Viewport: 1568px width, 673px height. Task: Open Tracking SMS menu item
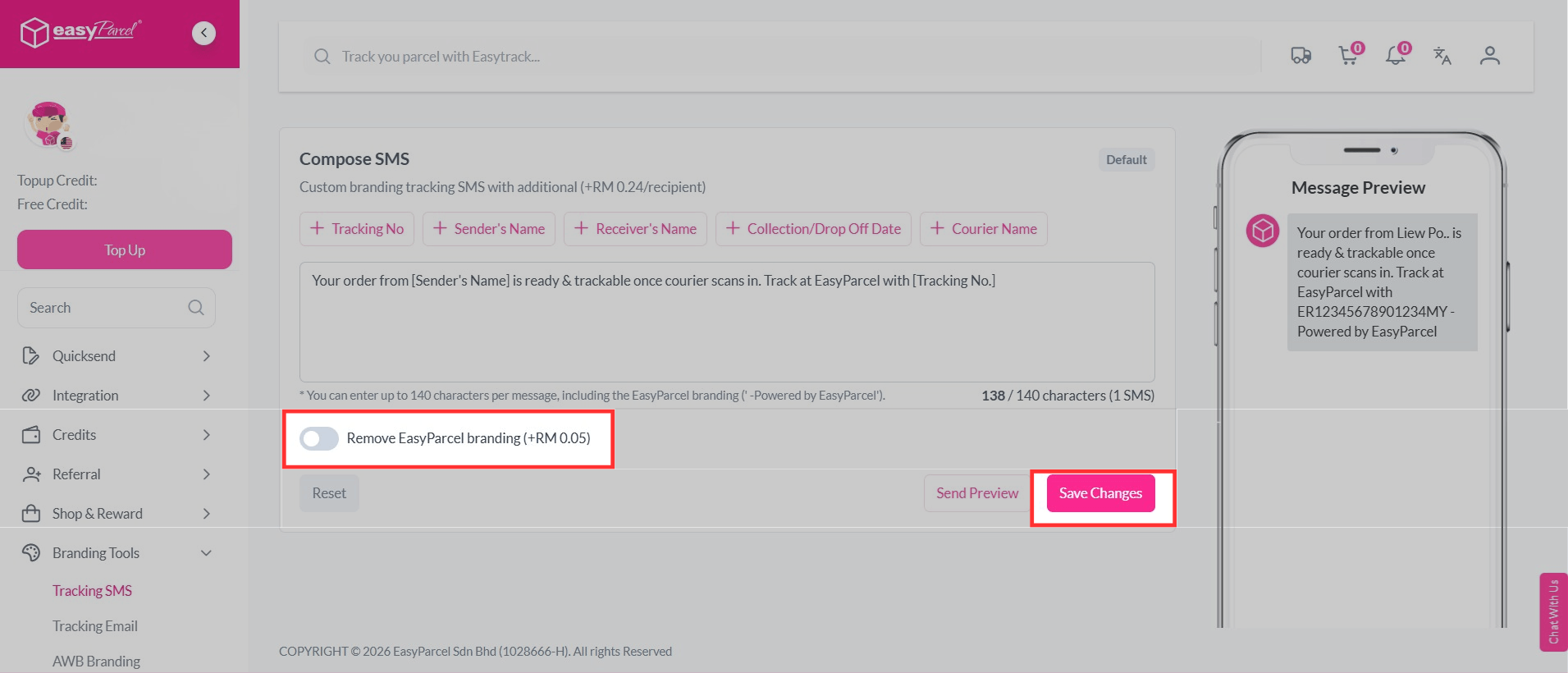tap(92, 591)
